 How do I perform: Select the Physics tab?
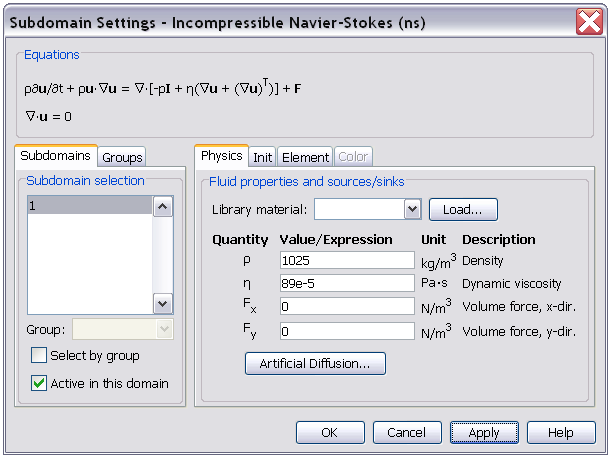[x=221, y=156]
